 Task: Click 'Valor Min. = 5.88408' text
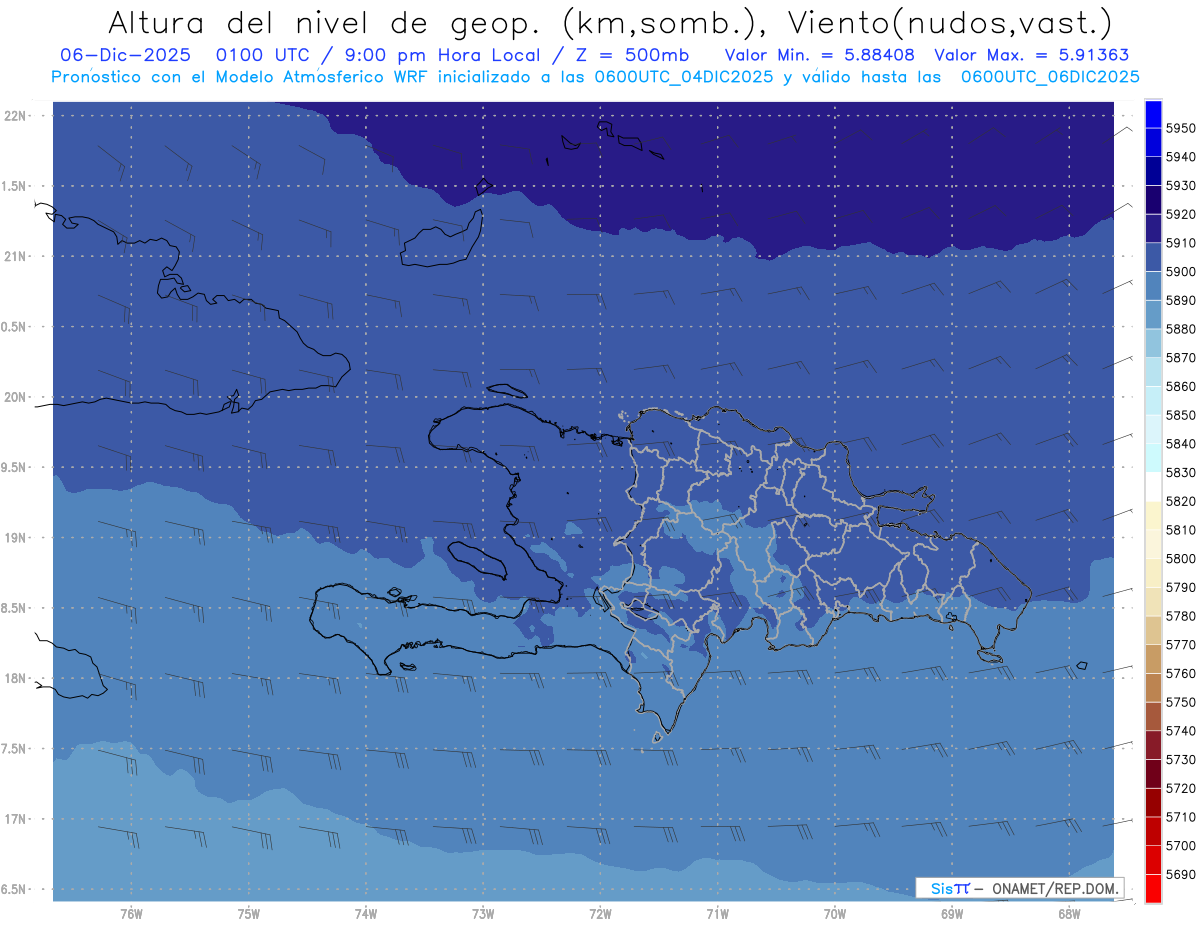point(819,55)
